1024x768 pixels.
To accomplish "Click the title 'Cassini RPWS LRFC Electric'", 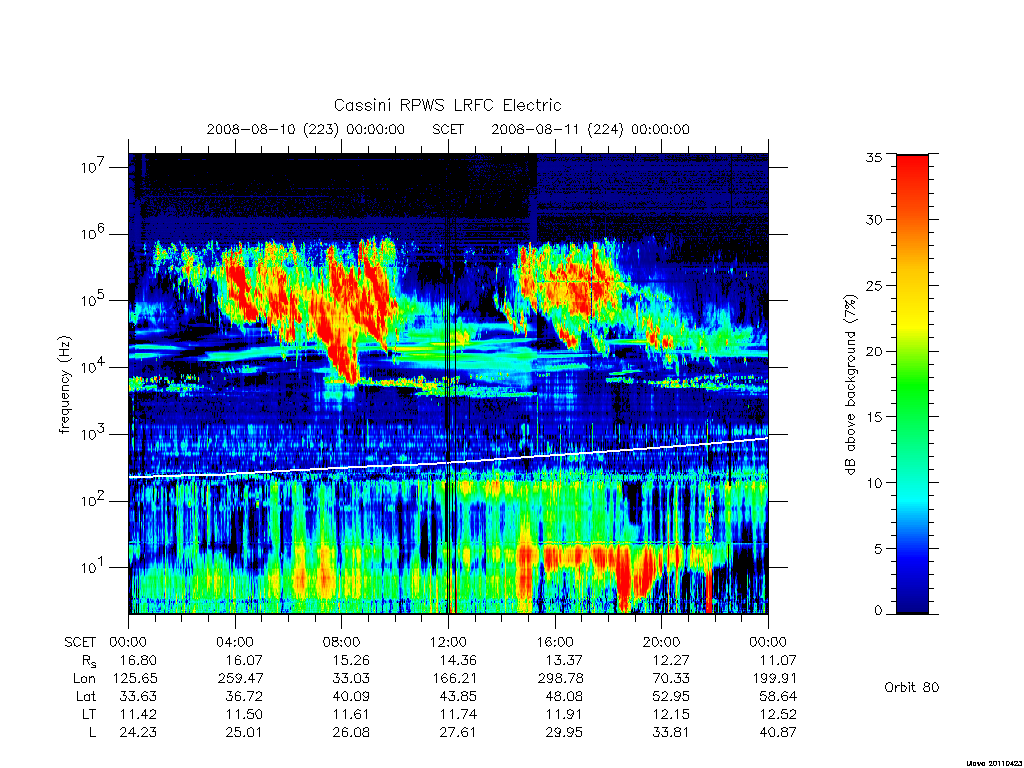I will (447, 105).
